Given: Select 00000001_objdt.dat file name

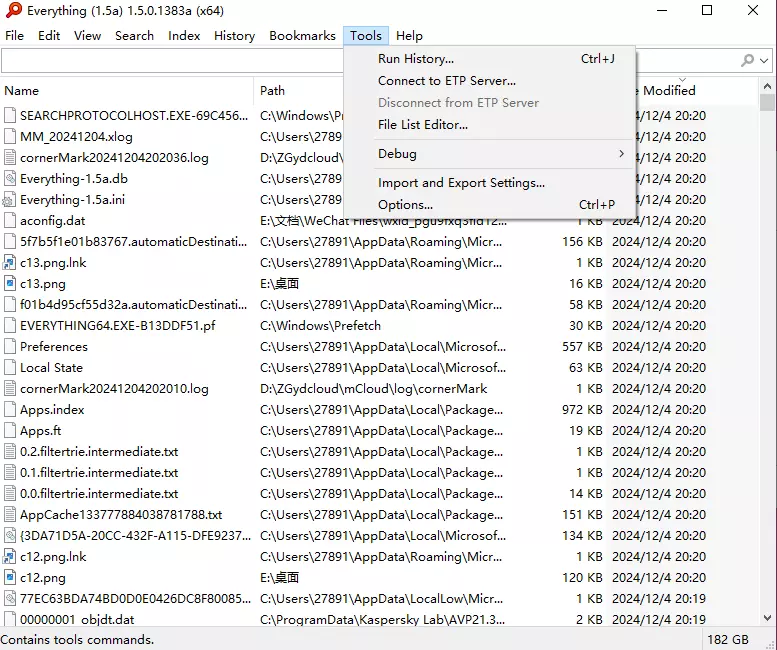Looking at the screenshot, I should 77,619.
